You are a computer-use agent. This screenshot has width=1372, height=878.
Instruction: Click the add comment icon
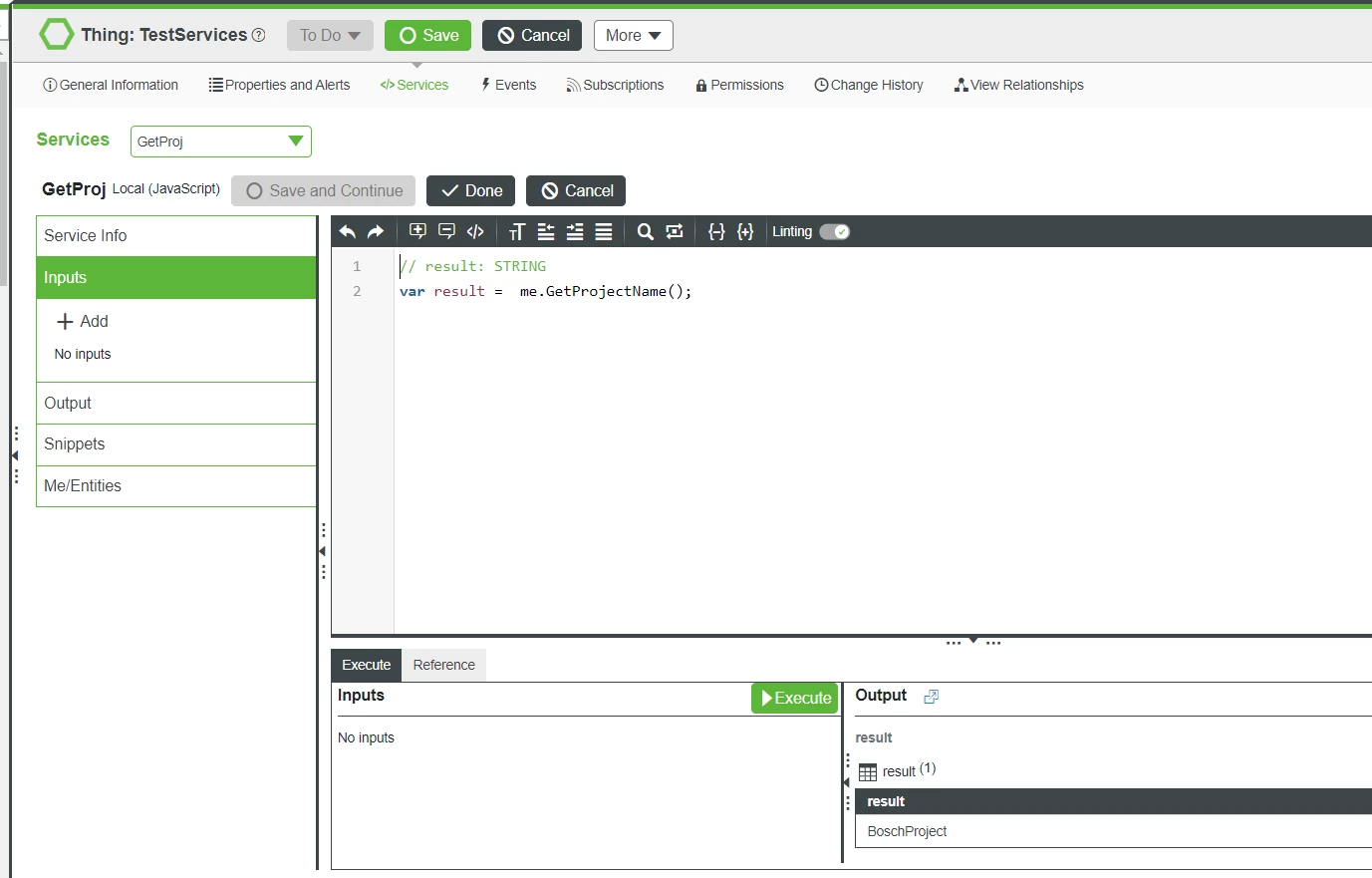(417, 231)
